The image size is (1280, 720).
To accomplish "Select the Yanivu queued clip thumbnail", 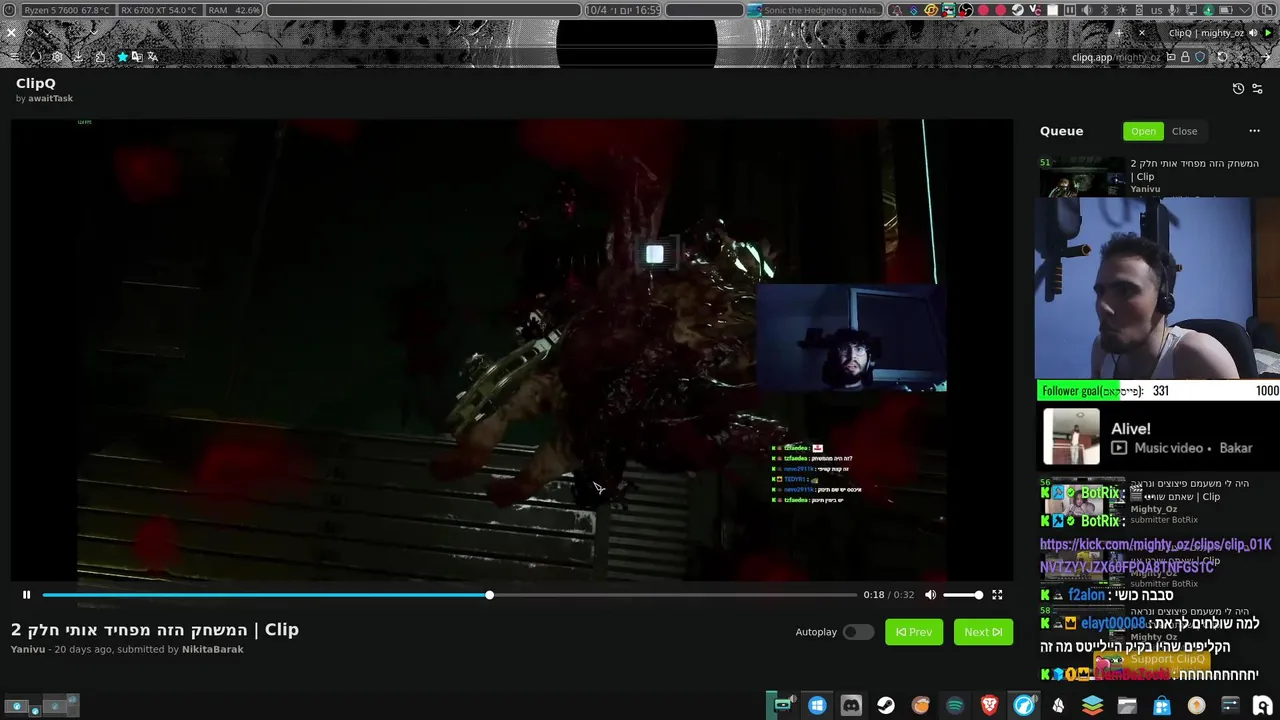I will 1082,177.
